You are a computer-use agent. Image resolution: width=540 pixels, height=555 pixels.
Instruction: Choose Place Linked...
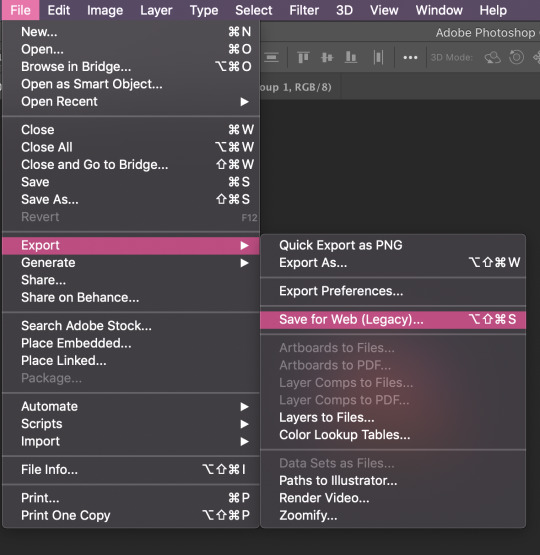tap(131, 361)
